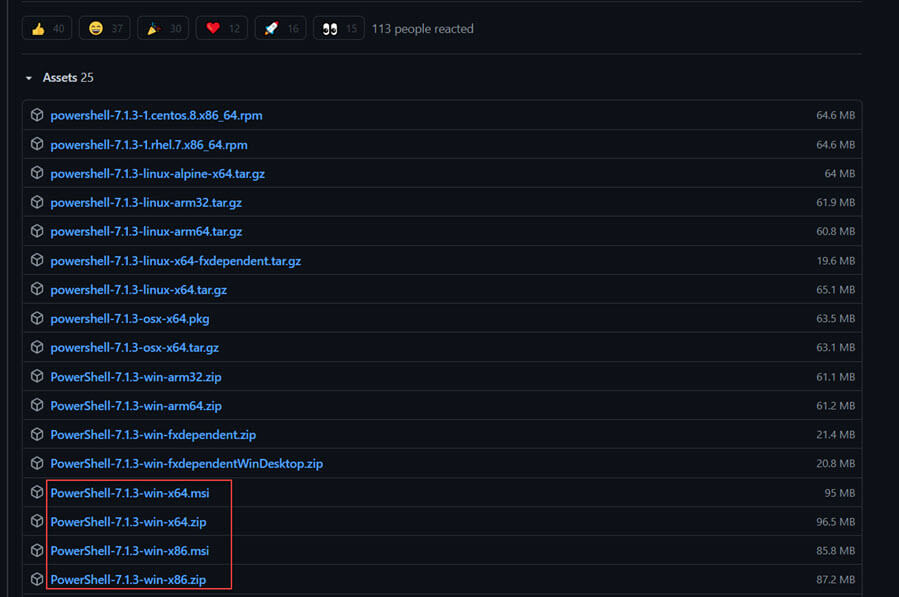The image size is (899, 597).
Task: Click package icon beside linux-x64-fxdependent tarball
Action: [x=37, y=260]
